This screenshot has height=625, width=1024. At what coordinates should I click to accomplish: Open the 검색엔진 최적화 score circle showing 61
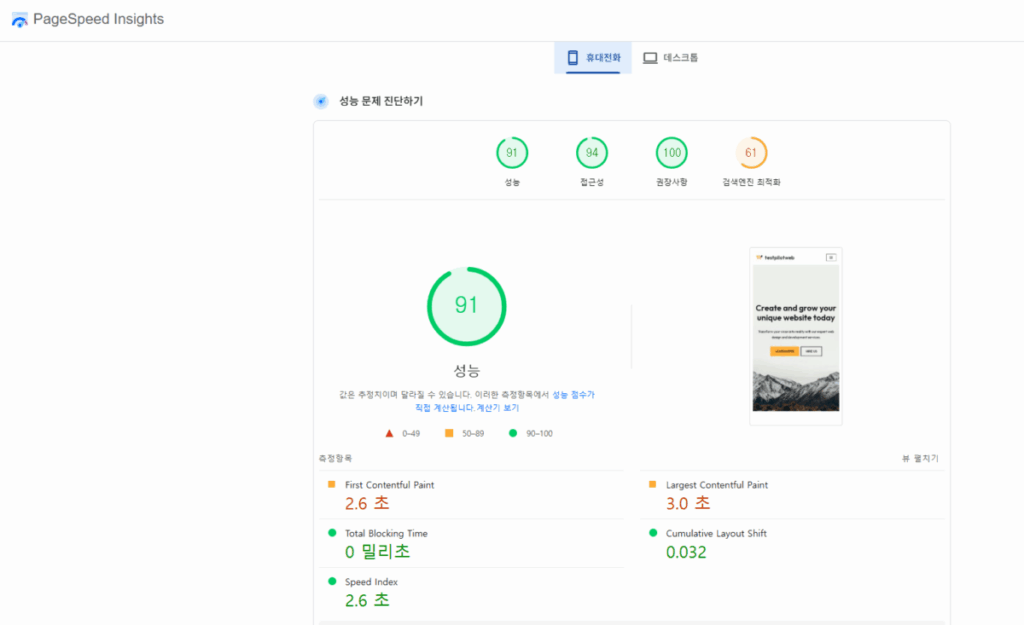[751, 152]
